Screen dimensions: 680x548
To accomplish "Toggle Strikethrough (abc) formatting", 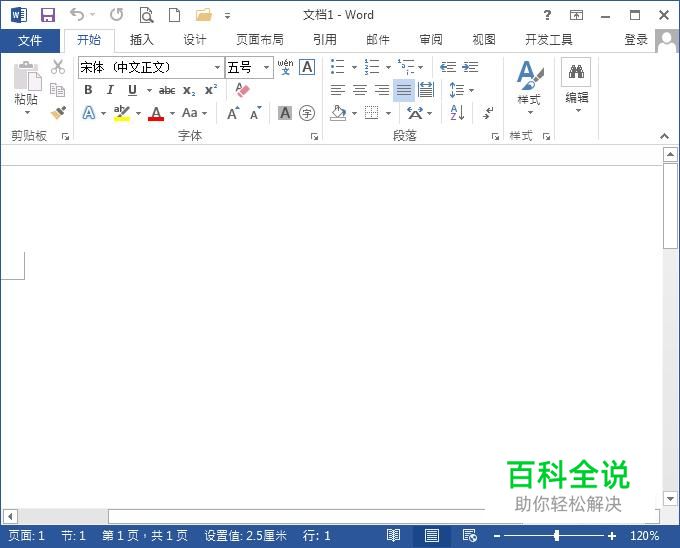I will [x=167, y=90].
